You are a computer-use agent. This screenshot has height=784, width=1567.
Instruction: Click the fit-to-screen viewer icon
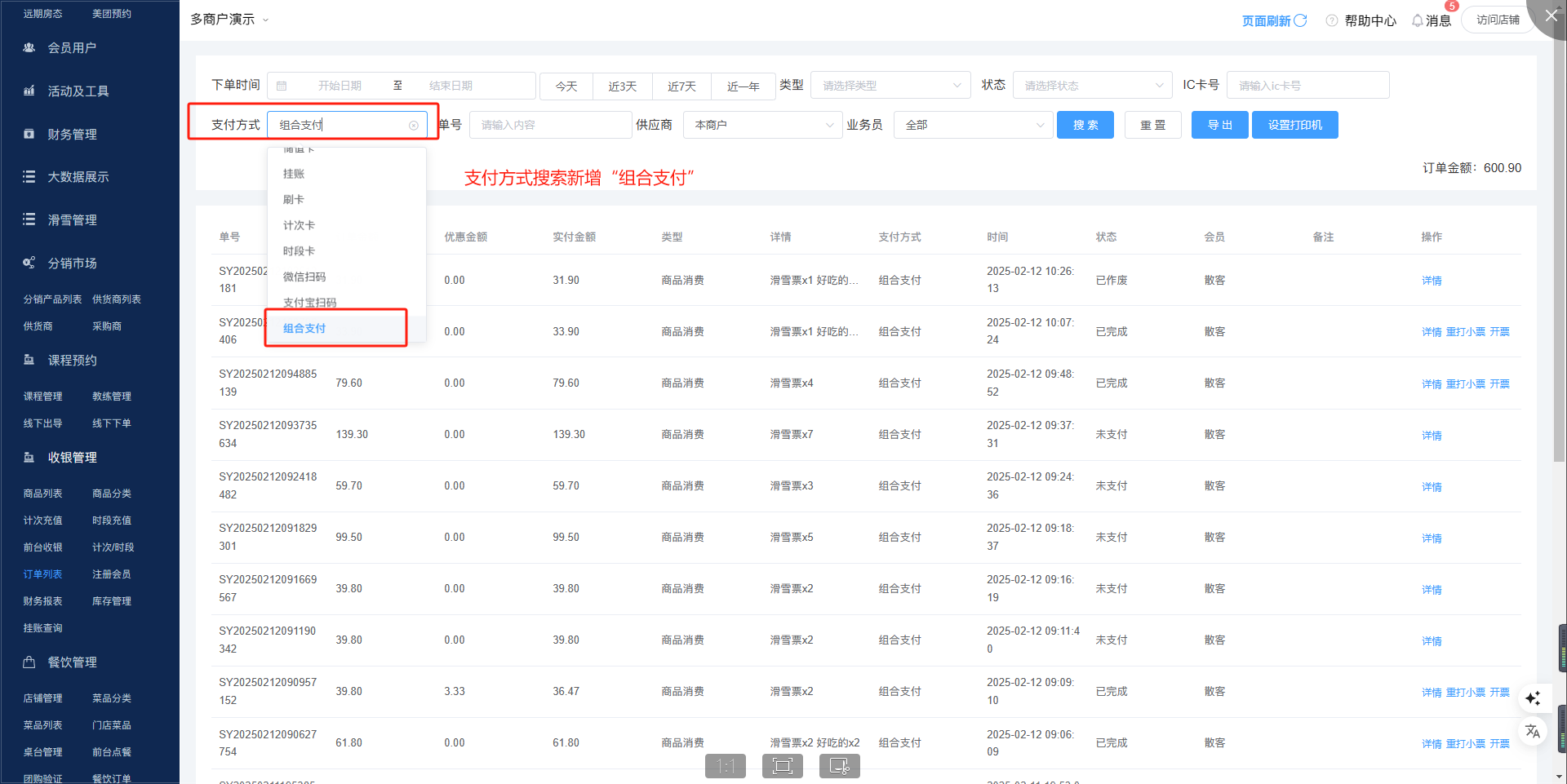click(782, 766)
